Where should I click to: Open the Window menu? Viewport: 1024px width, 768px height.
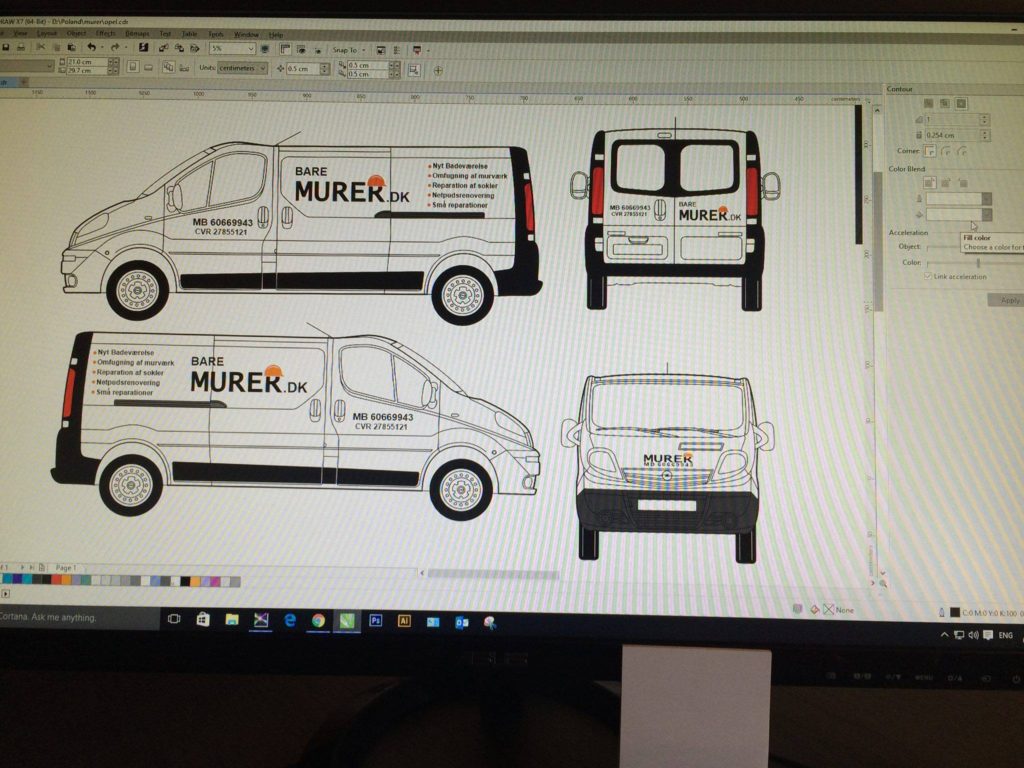246,35
